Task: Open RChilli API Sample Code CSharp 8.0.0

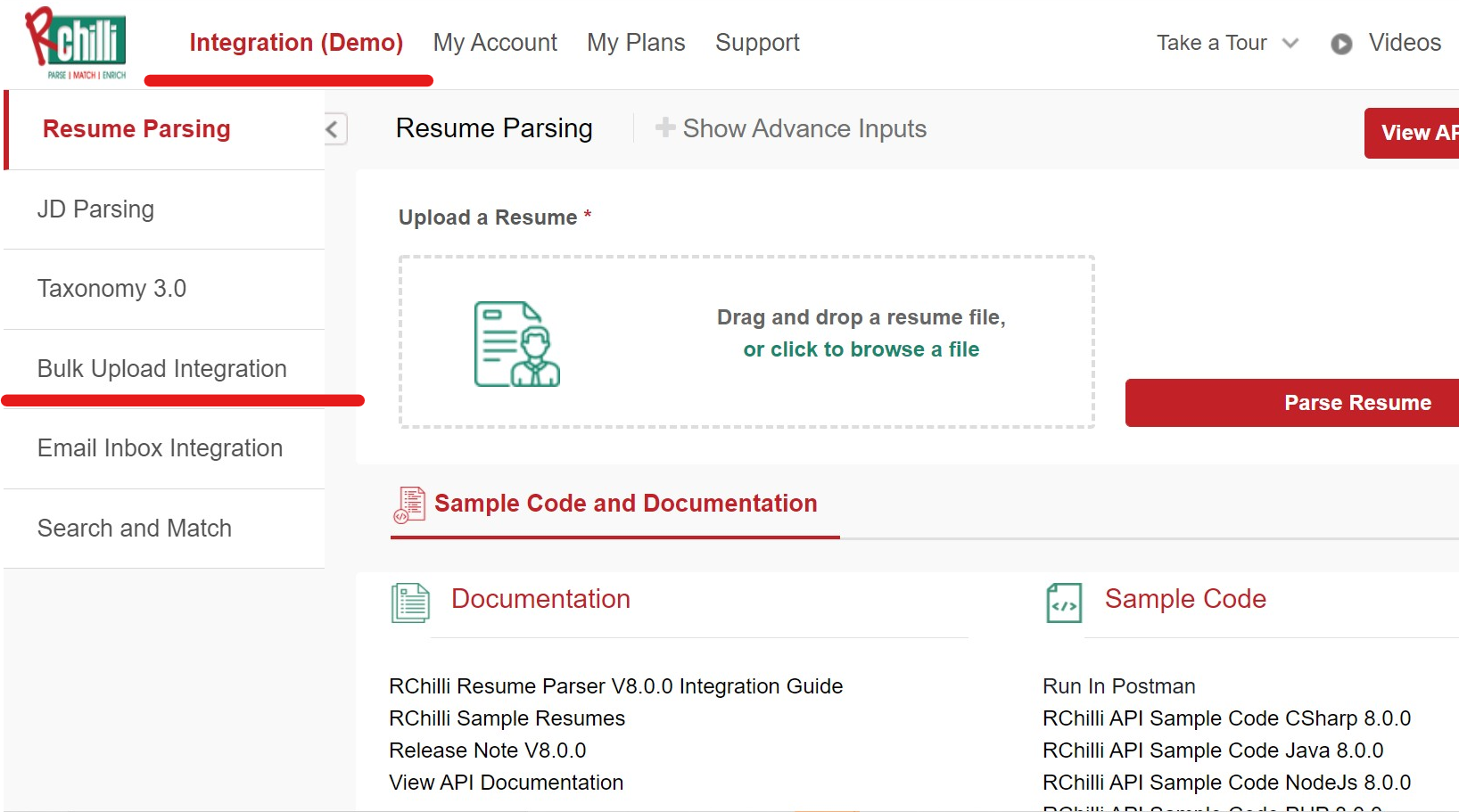Action: click(1227, 718)
